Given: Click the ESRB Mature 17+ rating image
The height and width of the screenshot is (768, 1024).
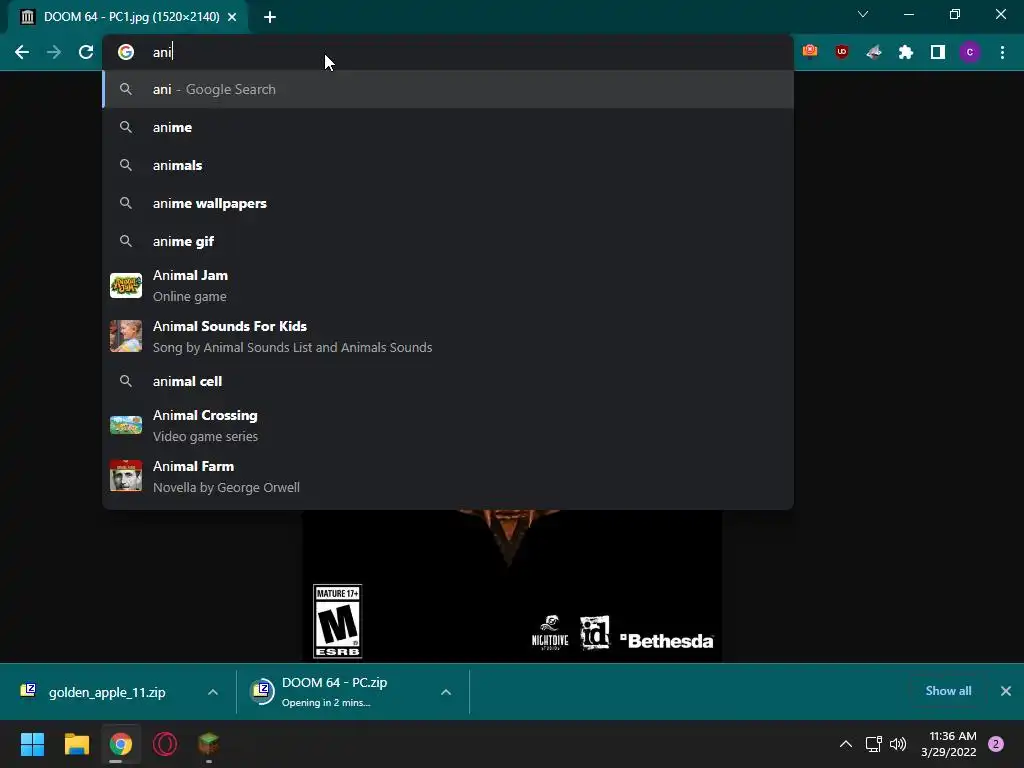Looking at the screenshot, I should [338, 621].
